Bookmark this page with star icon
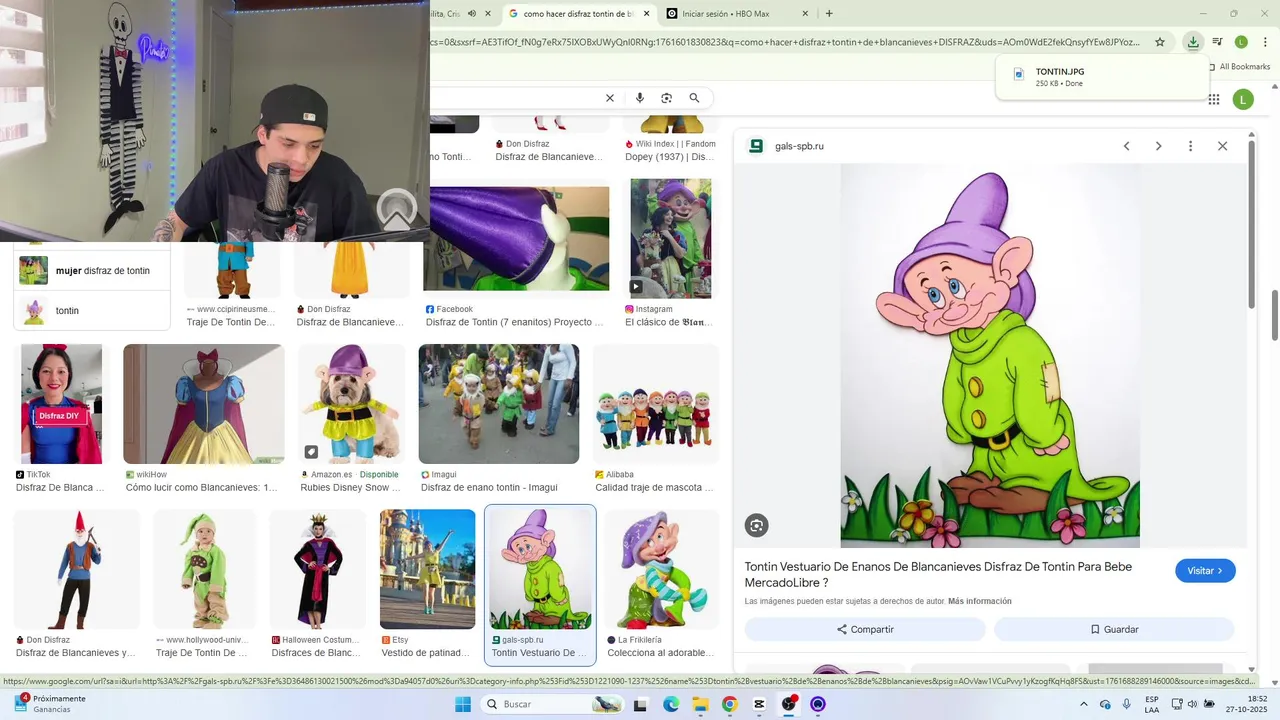This screenshot has height=720, width=1280. click(1160, 42)
